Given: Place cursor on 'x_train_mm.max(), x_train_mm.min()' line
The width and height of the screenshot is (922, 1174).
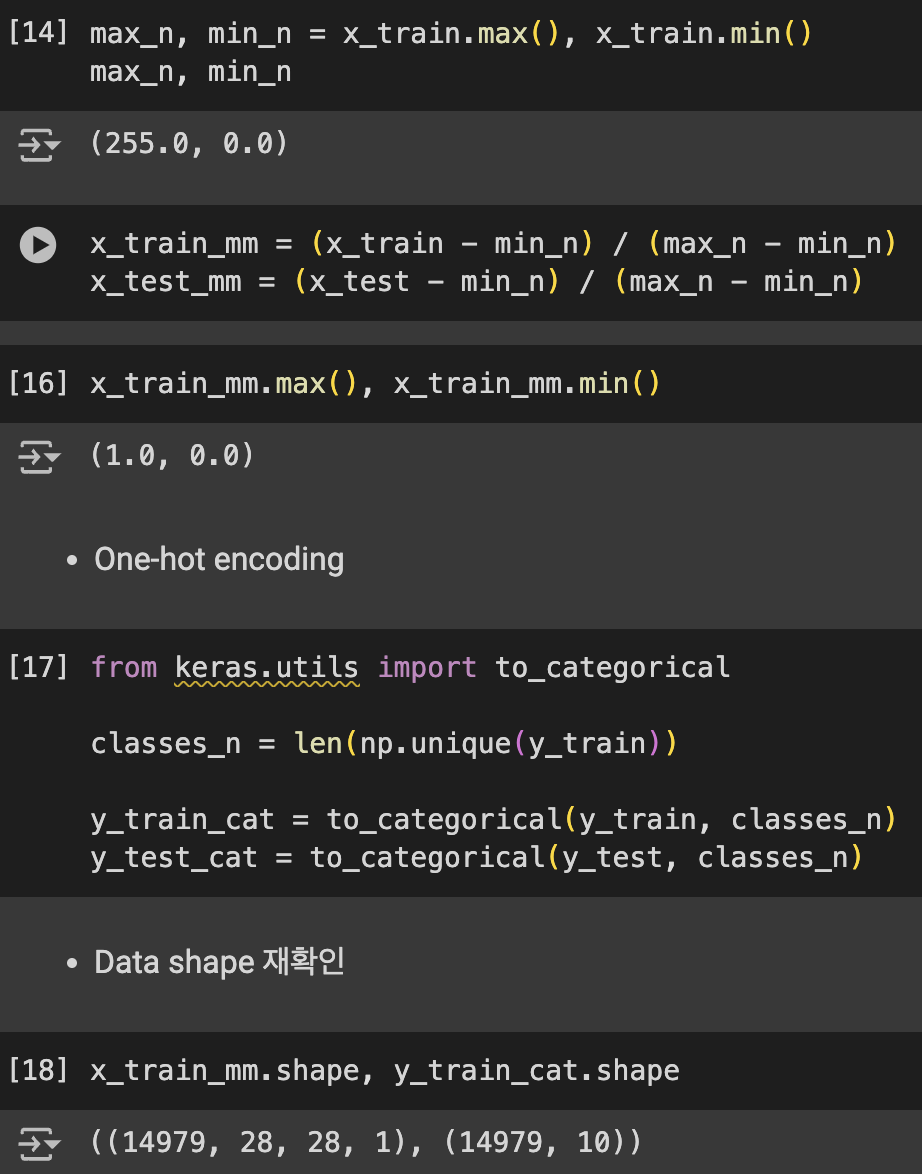Looking at the screenshot, I should [x=375, y=383].
